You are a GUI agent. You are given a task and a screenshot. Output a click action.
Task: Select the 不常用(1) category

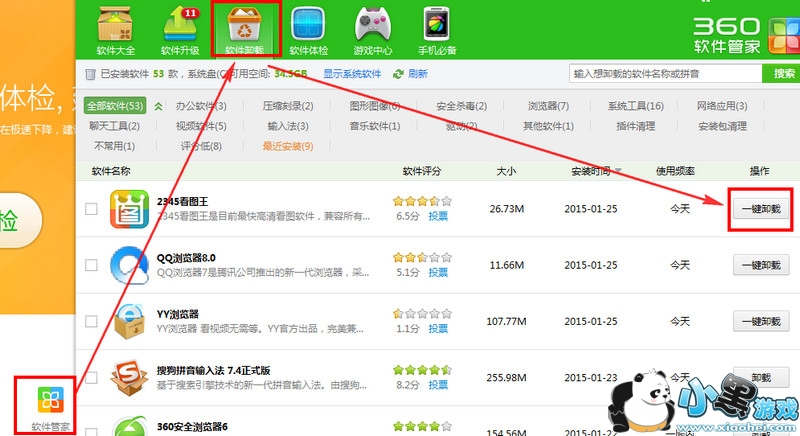[x=114, y=146]
